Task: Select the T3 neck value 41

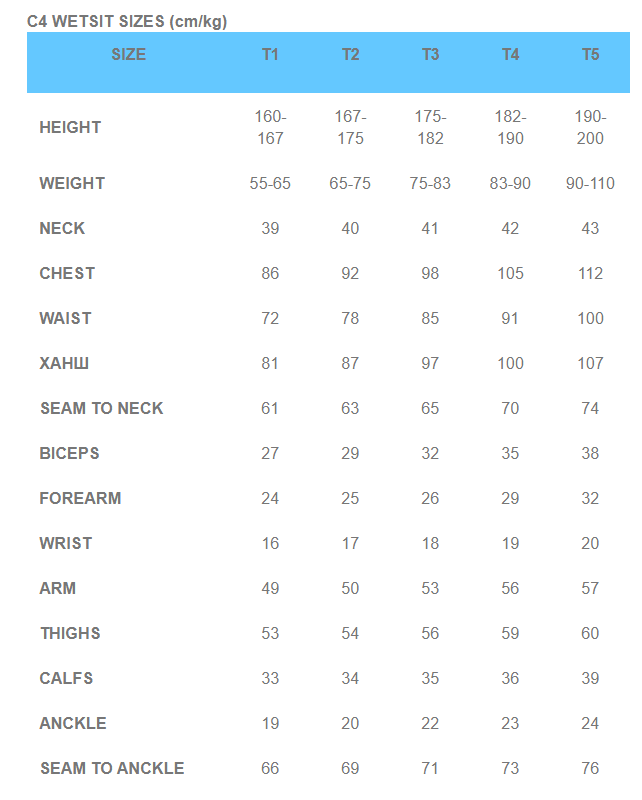Action: pos(430,229)
